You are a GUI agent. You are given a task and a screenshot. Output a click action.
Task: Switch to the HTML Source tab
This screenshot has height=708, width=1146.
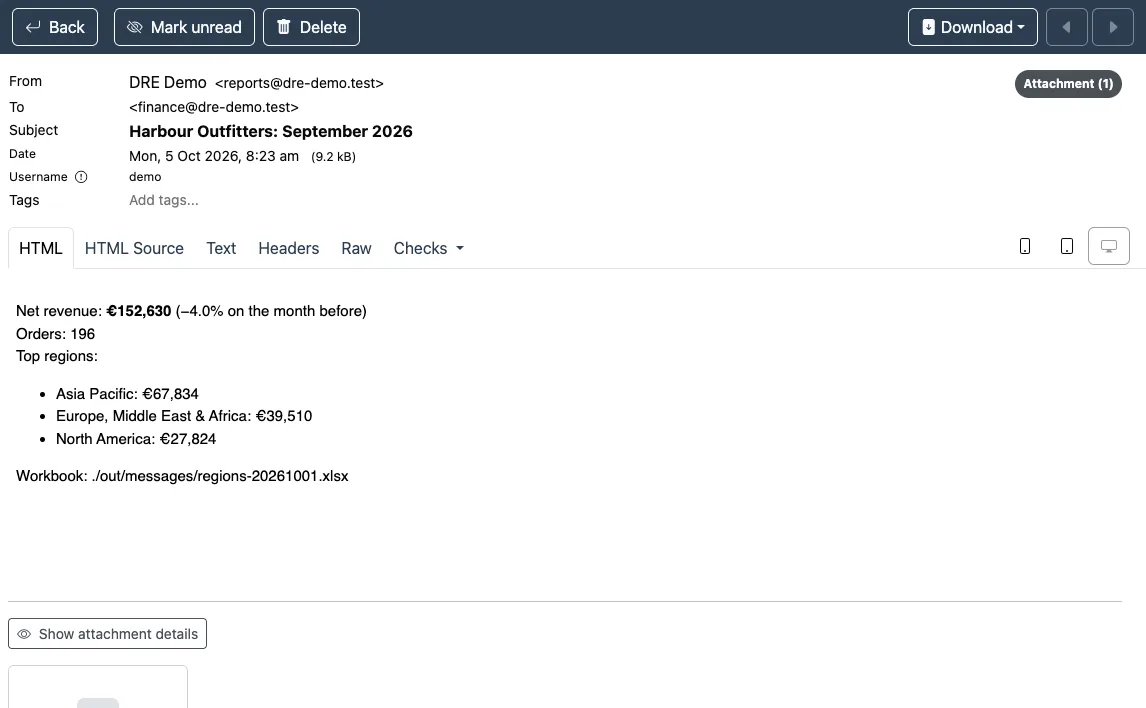click(x=134, y=248)
